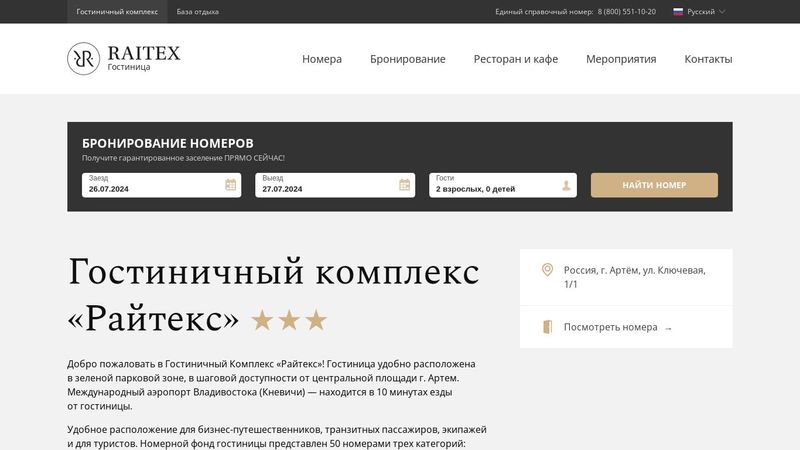Open the Мероприятия menu item
The width and height of the screenshot is (800, 450).
coord(621,59)
